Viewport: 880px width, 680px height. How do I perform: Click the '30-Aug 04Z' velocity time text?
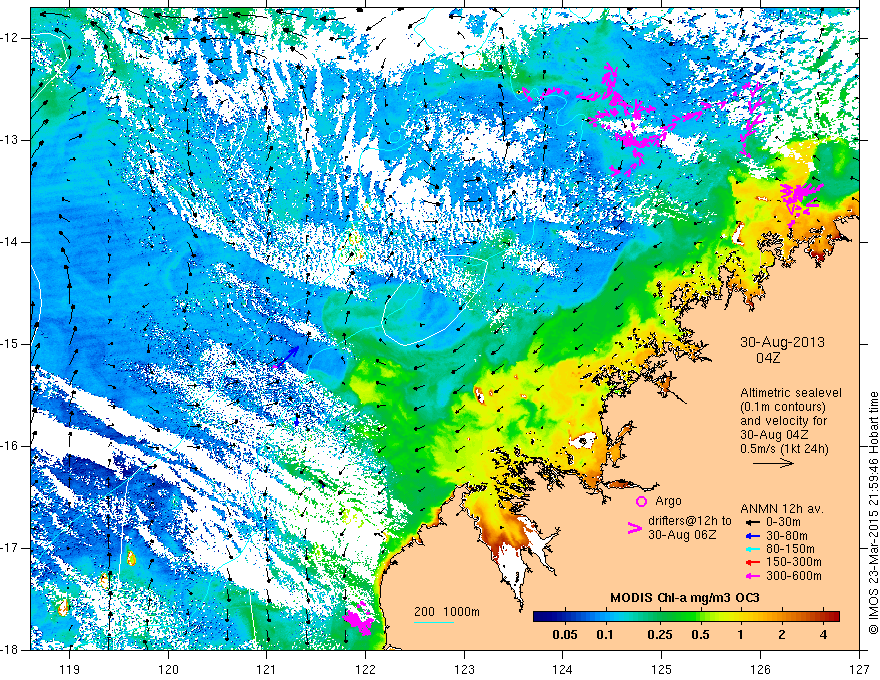[x=776, y=434]
